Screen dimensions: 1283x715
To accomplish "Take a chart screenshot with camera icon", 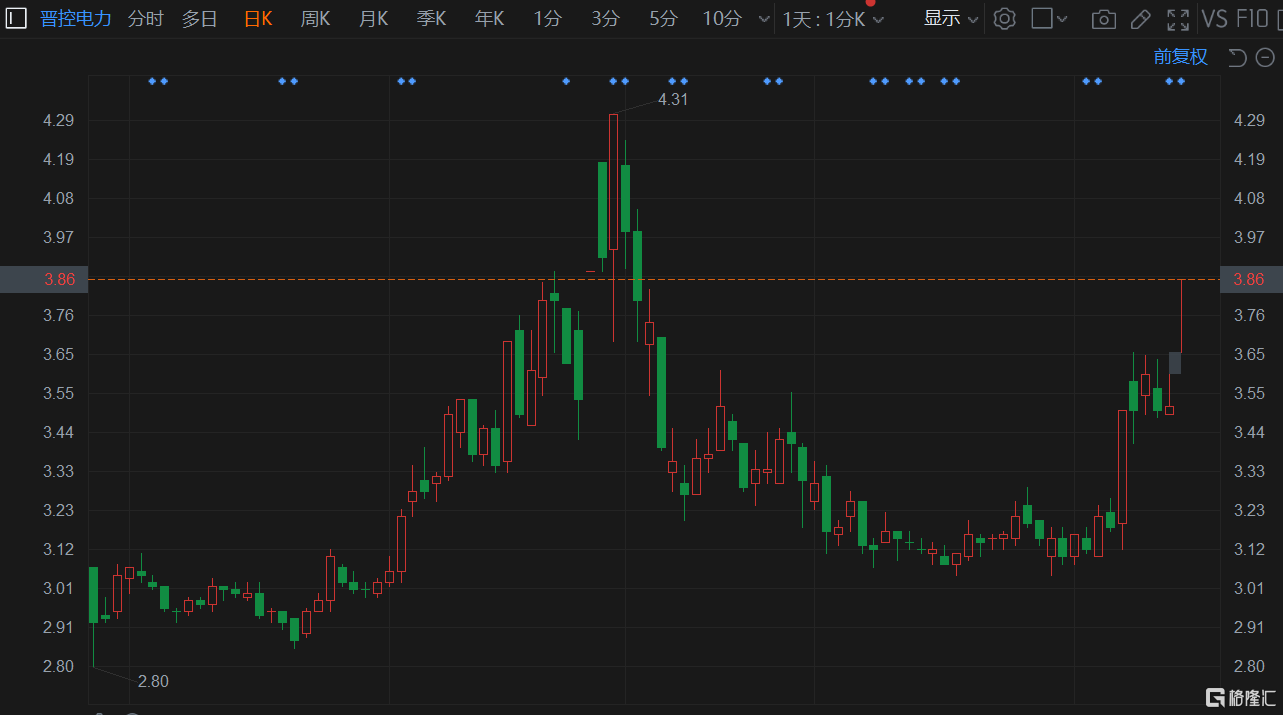I will 1103,19.
